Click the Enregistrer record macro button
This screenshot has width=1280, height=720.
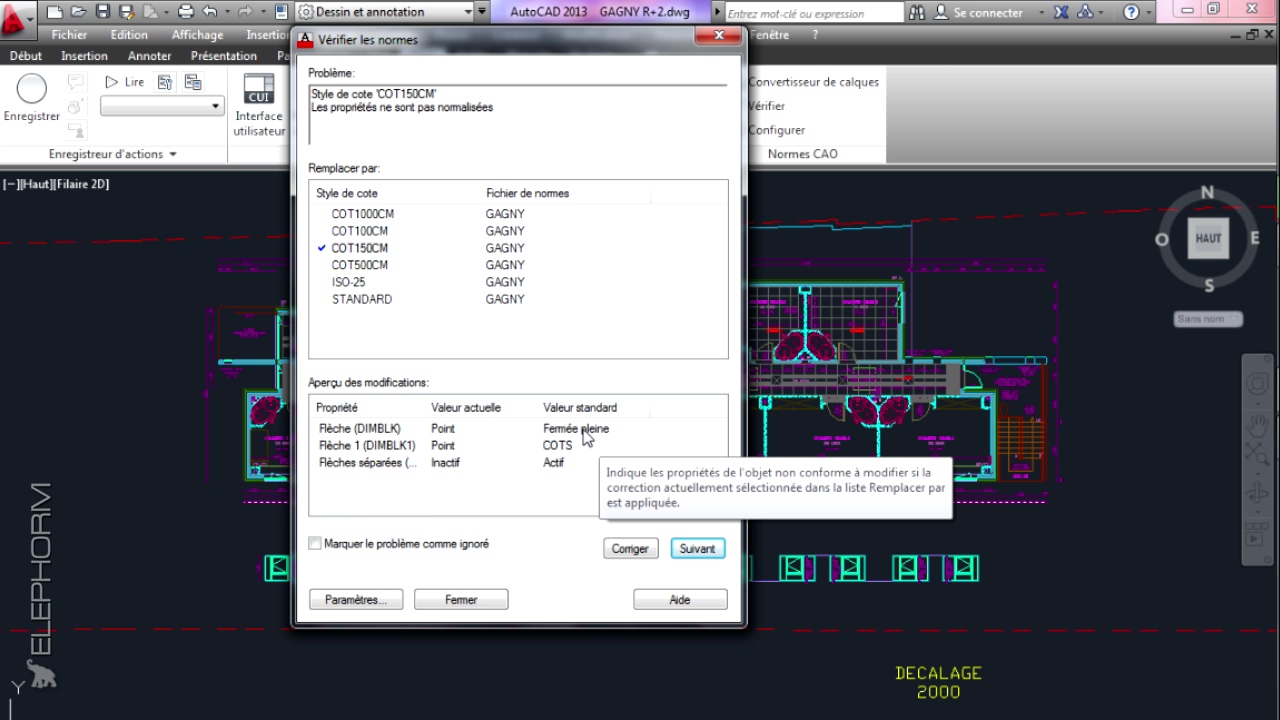32,98
